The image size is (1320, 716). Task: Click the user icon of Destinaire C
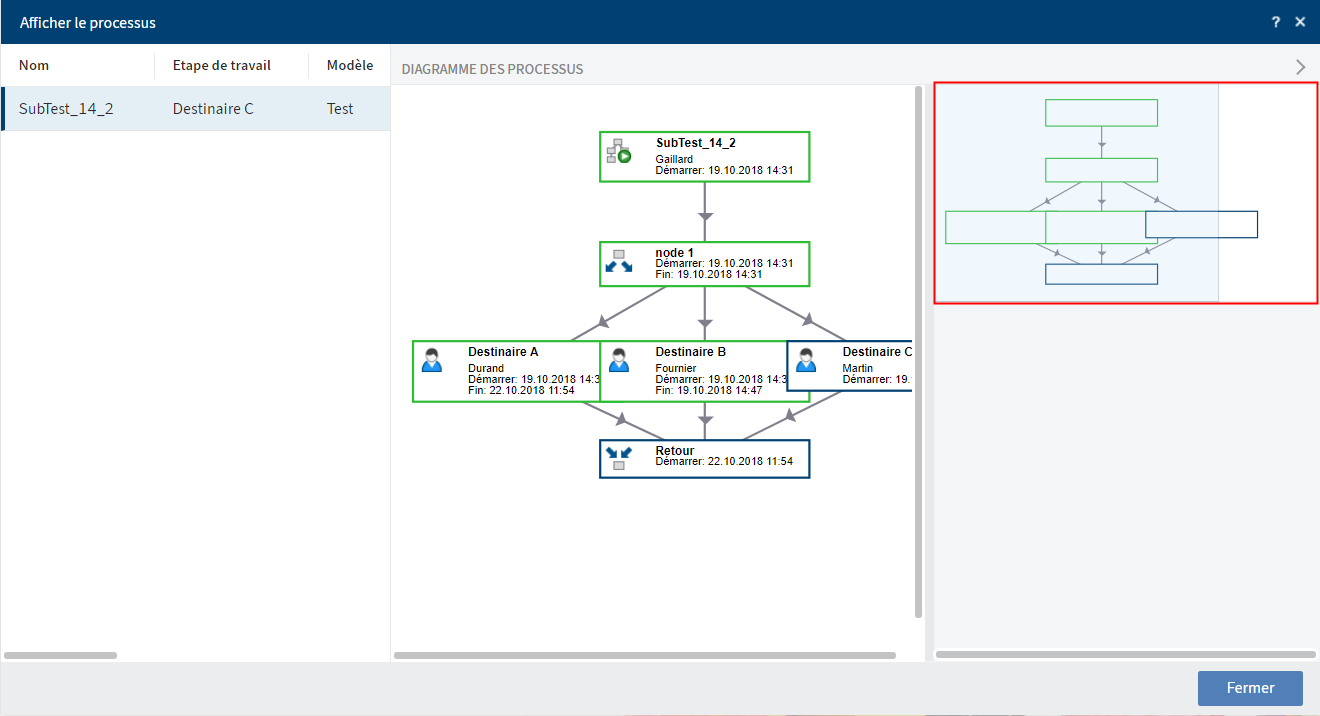(806, 360)
